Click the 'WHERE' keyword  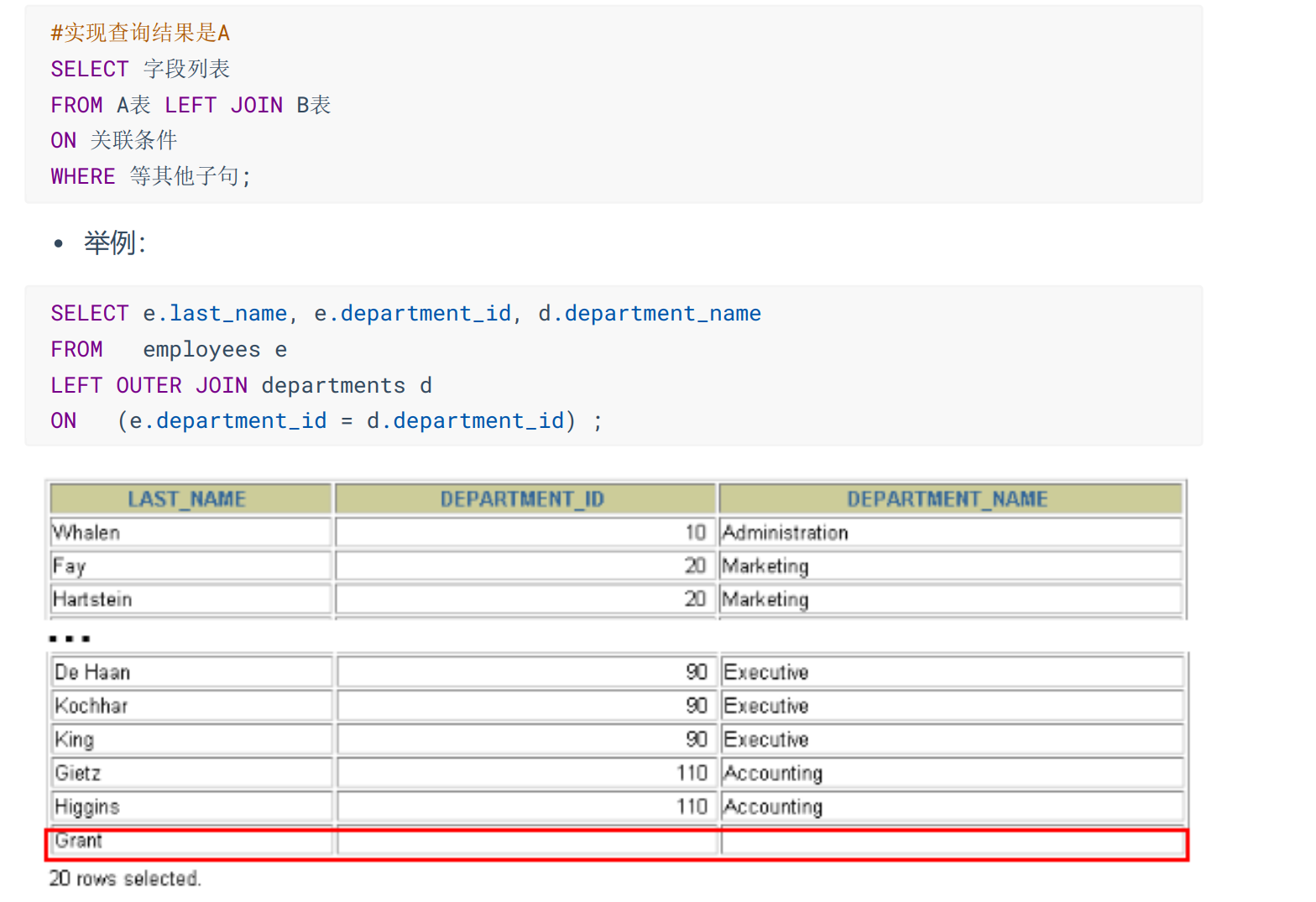(83, 176)
